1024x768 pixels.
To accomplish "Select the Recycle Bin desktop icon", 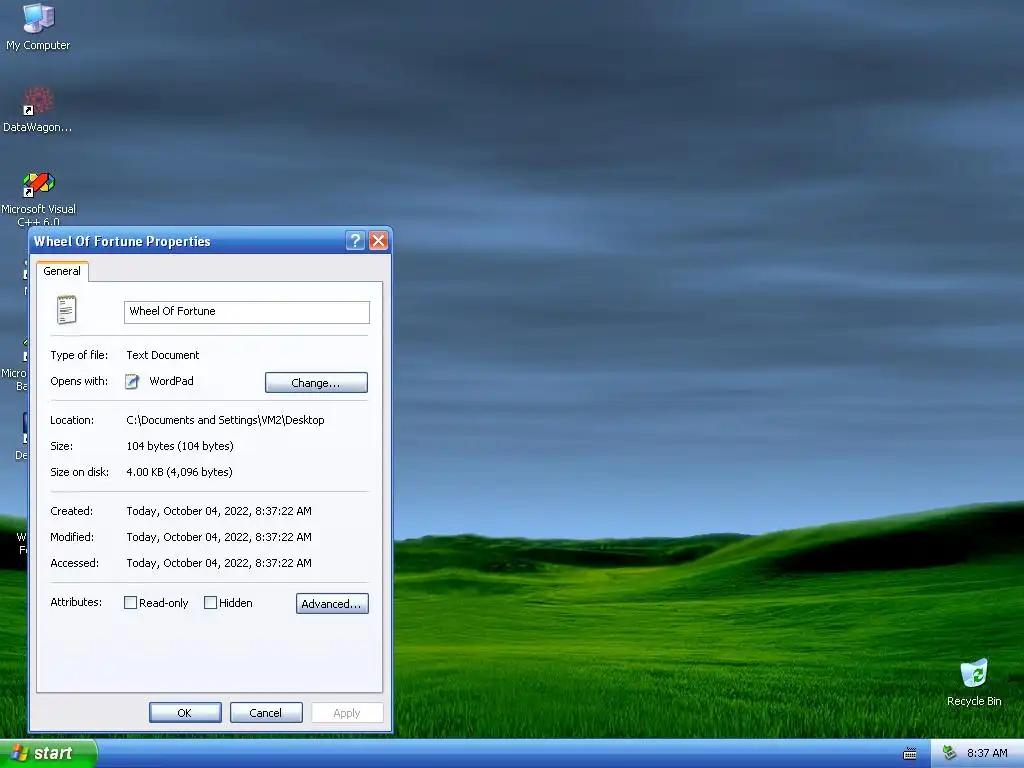I will click(974, 682).
